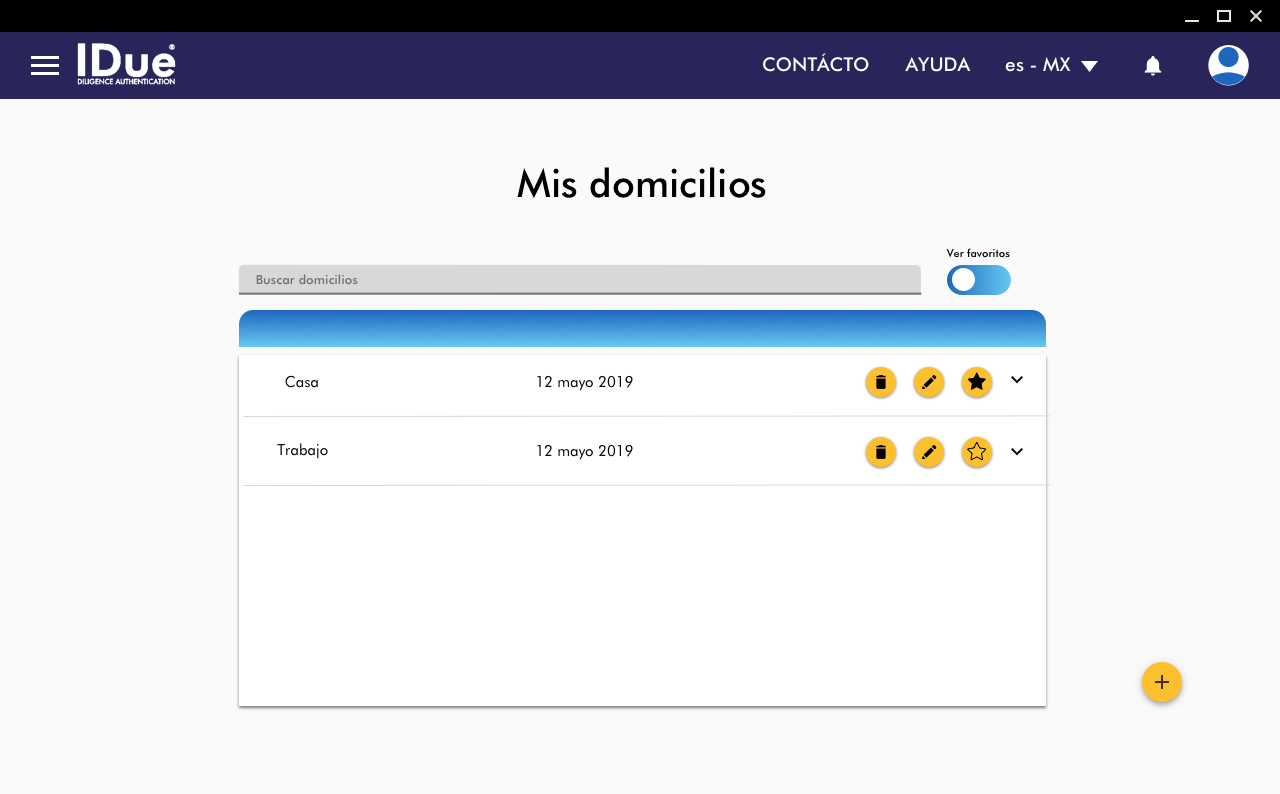
Task: Select the Trabajo address name
Action: [x=302, y=450]
